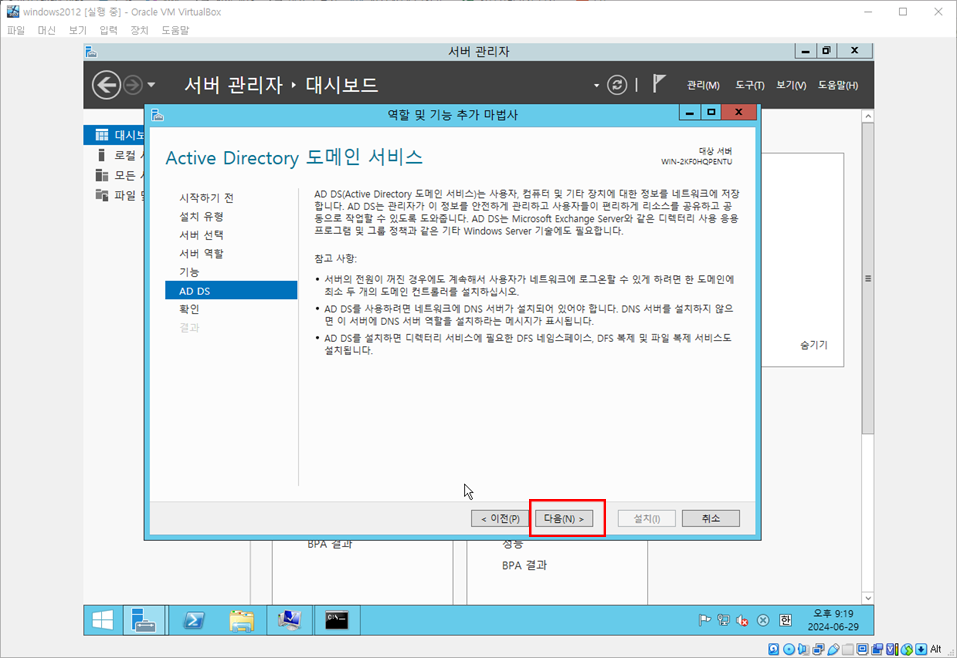Click VirtualBox mouse integration status icon

[x=907, y=649]
